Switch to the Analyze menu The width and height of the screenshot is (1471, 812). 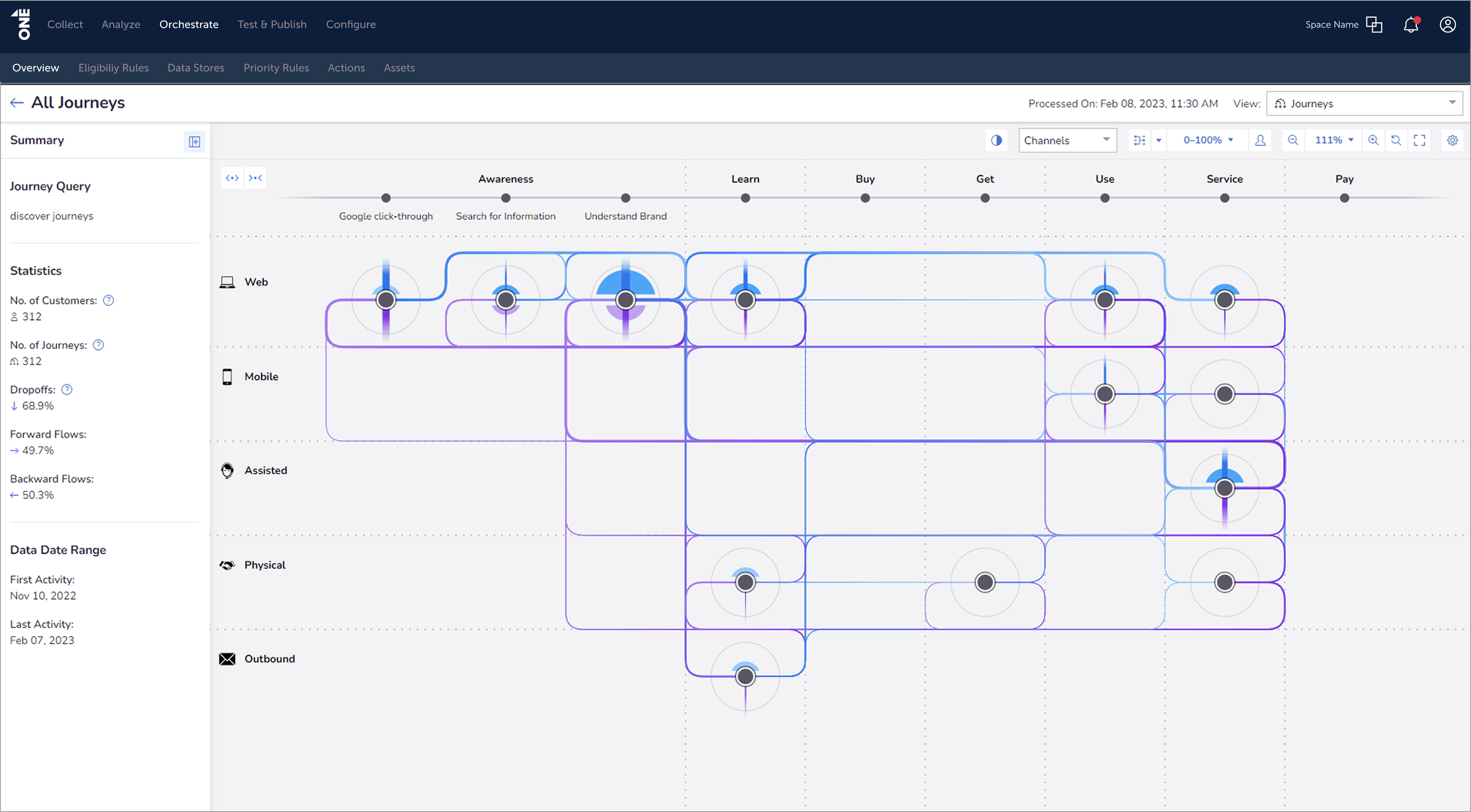click(x=121, y=25)
